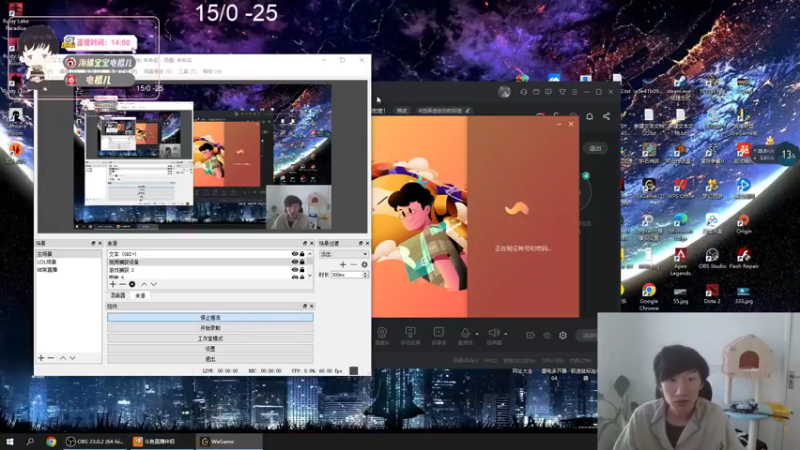Open Windows Start button
800x450 pixels.
10,442
